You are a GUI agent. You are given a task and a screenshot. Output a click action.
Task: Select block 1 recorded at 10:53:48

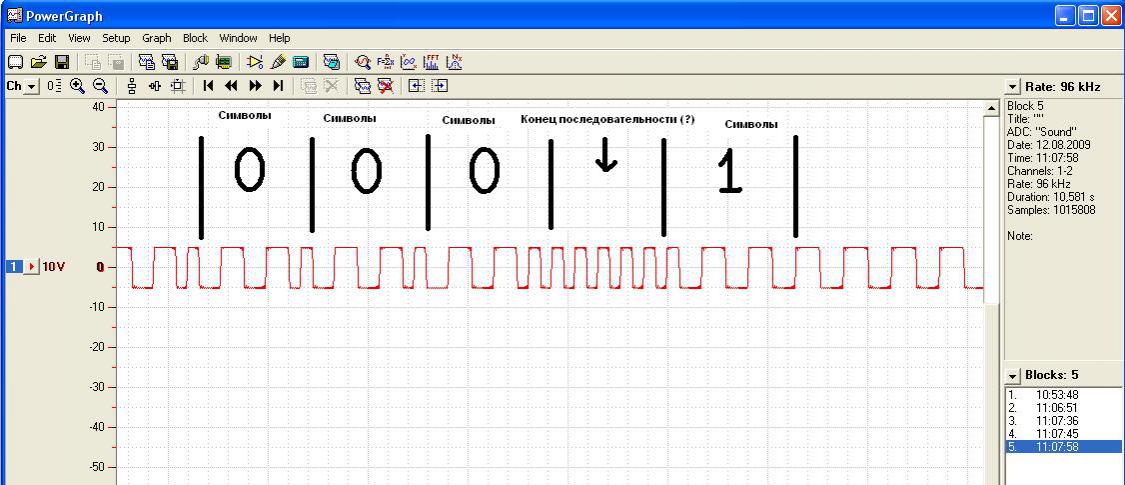[x=1056, y=395]
